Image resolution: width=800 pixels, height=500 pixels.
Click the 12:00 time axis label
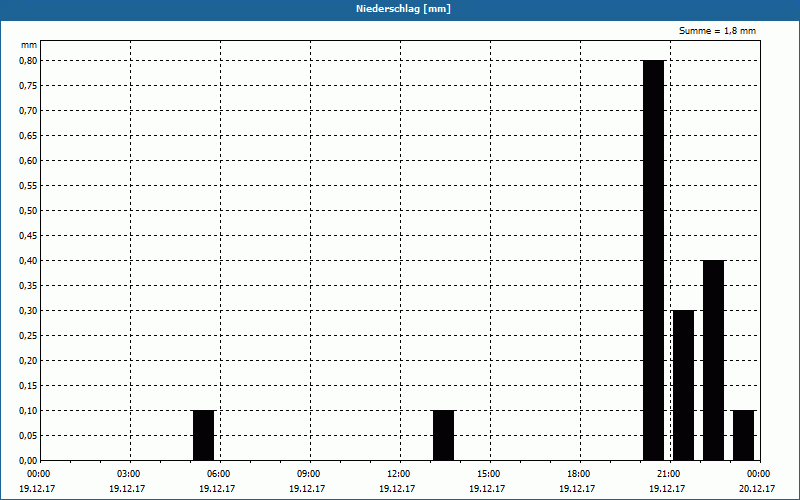point(397,474)
